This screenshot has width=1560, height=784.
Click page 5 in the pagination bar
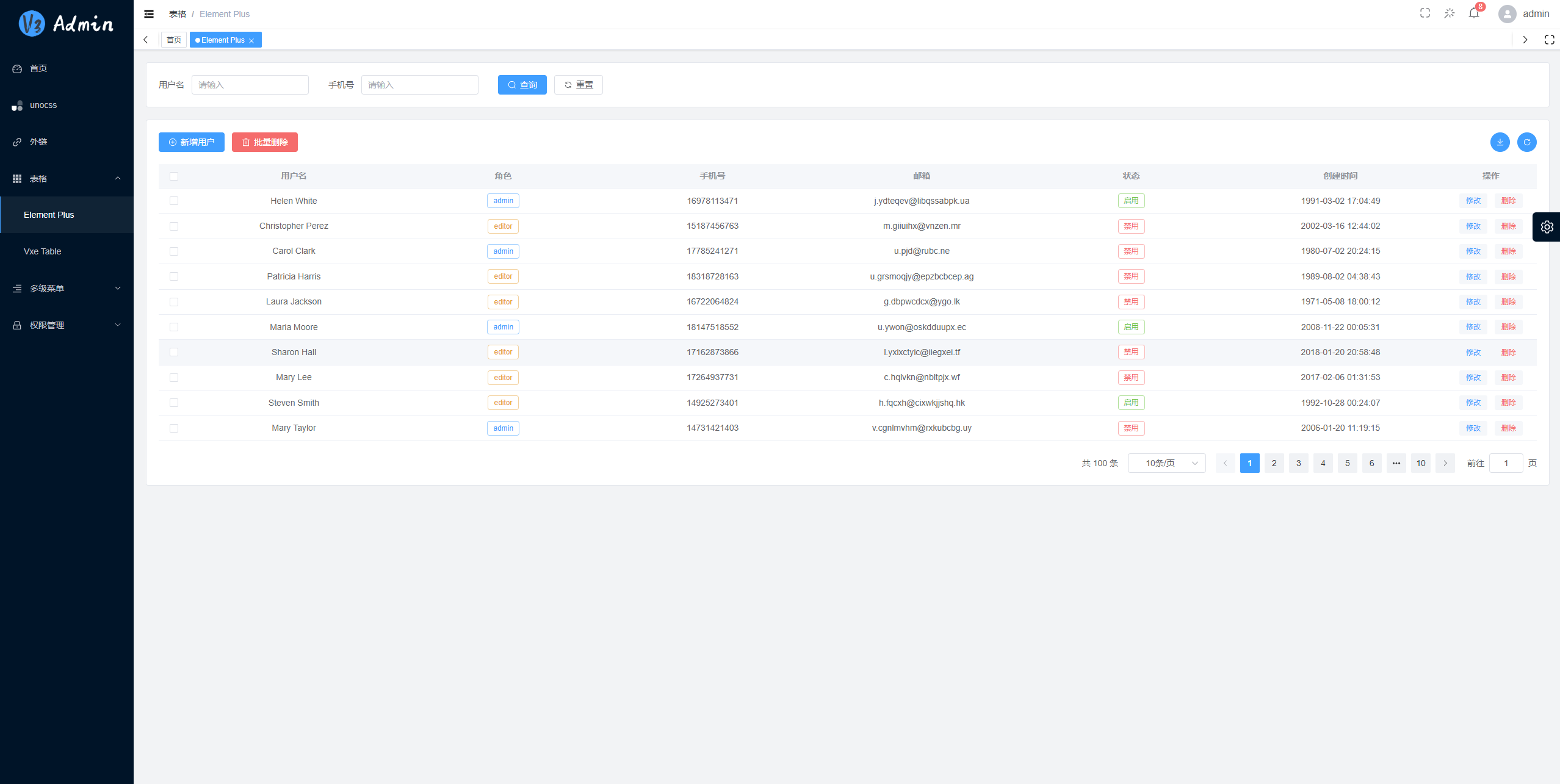pos(1347,462)
